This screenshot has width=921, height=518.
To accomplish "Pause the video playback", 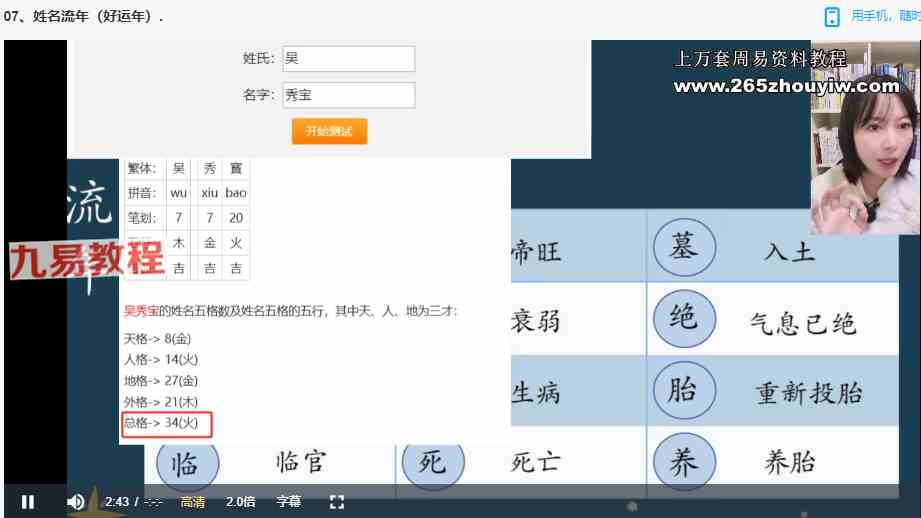I will 28,501.
